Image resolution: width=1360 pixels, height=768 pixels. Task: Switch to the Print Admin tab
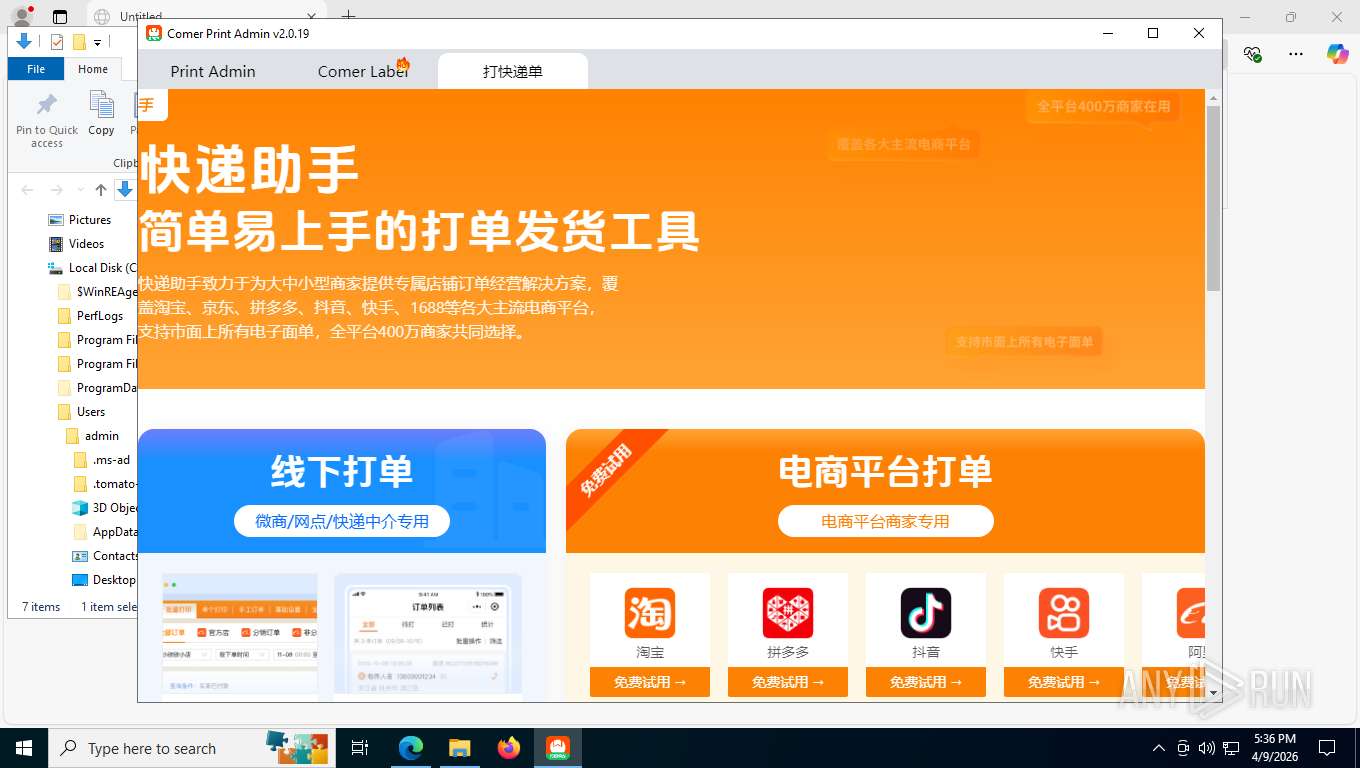[213, 71]
